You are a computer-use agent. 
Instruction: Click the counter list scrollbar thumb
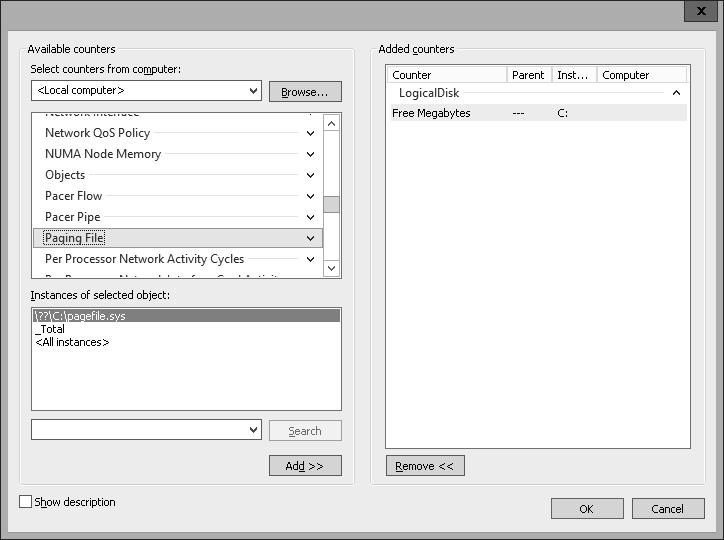(x=332, y=204)
